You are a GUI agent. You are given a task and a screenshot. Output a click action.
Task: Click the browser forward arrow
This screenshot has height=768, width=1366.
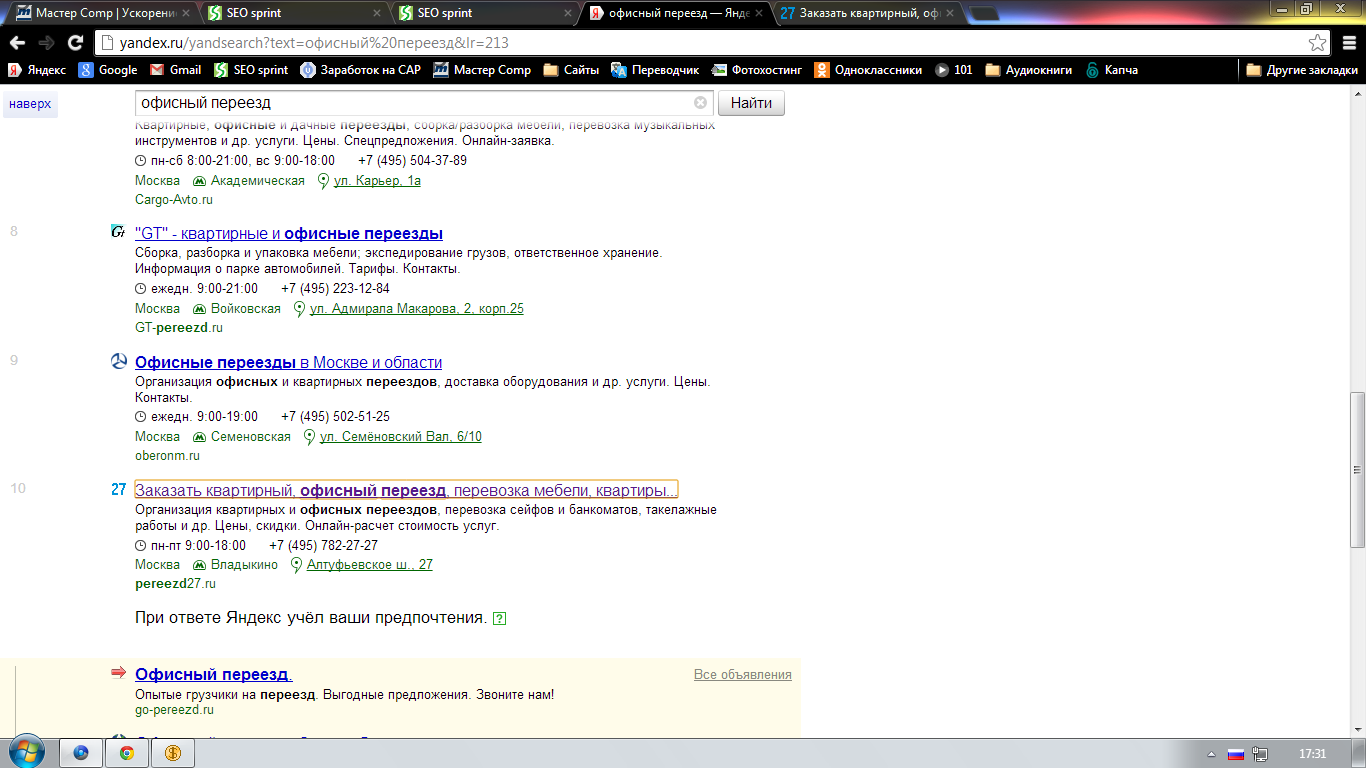(46, 43)
